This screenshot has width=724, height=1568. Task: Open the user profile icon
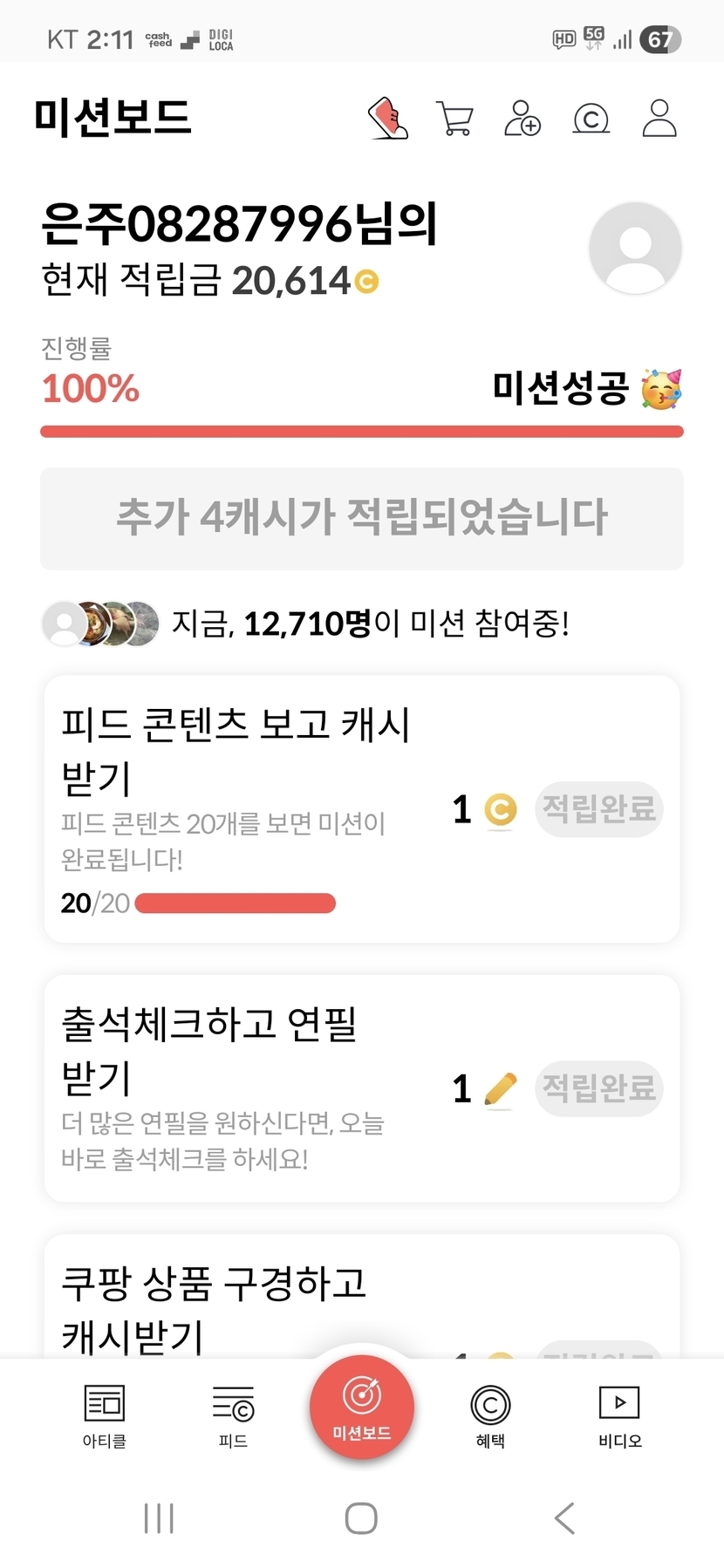[x=659, y=119]
